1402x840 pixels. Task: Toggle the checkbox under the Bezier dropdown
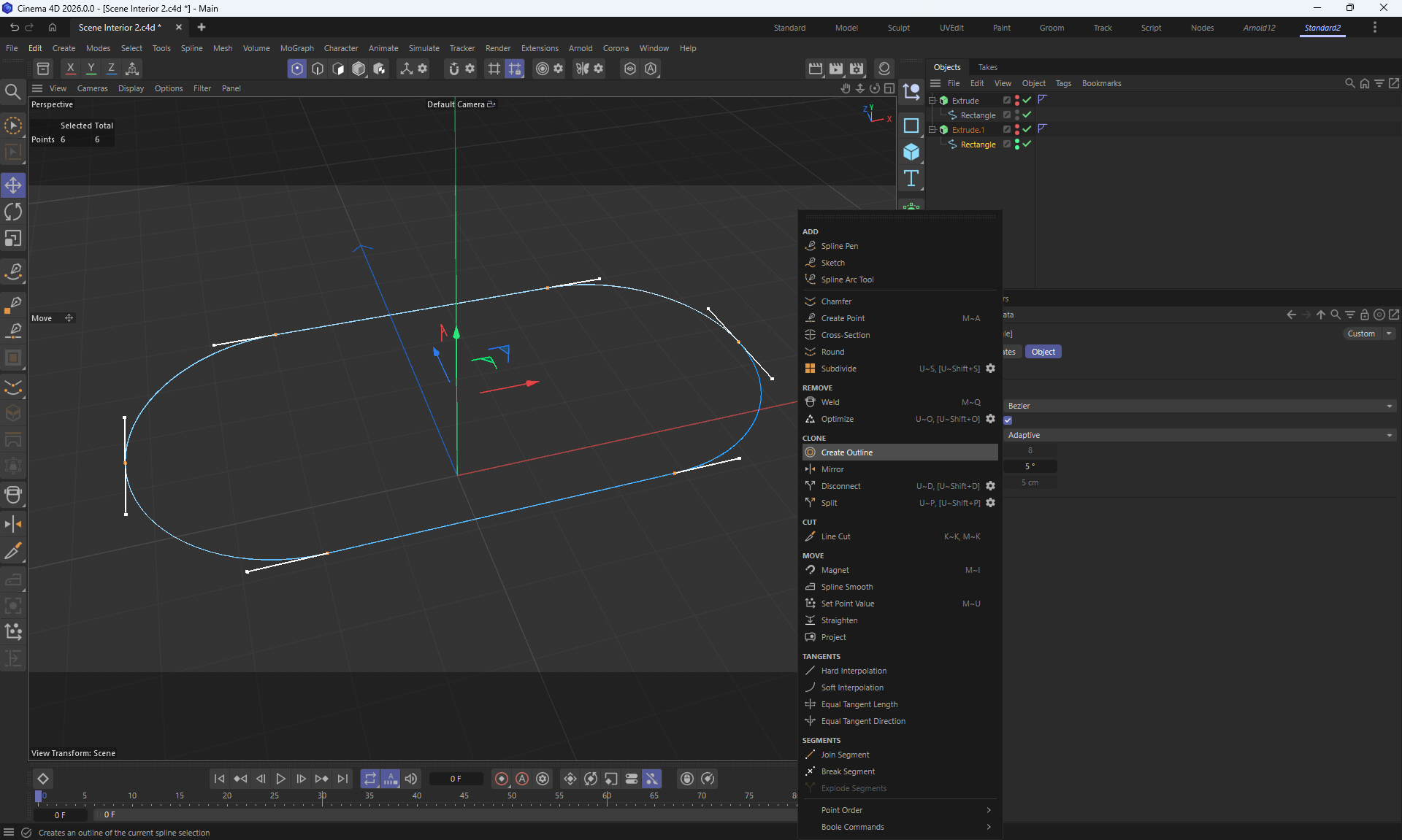tap(1008, 420)
